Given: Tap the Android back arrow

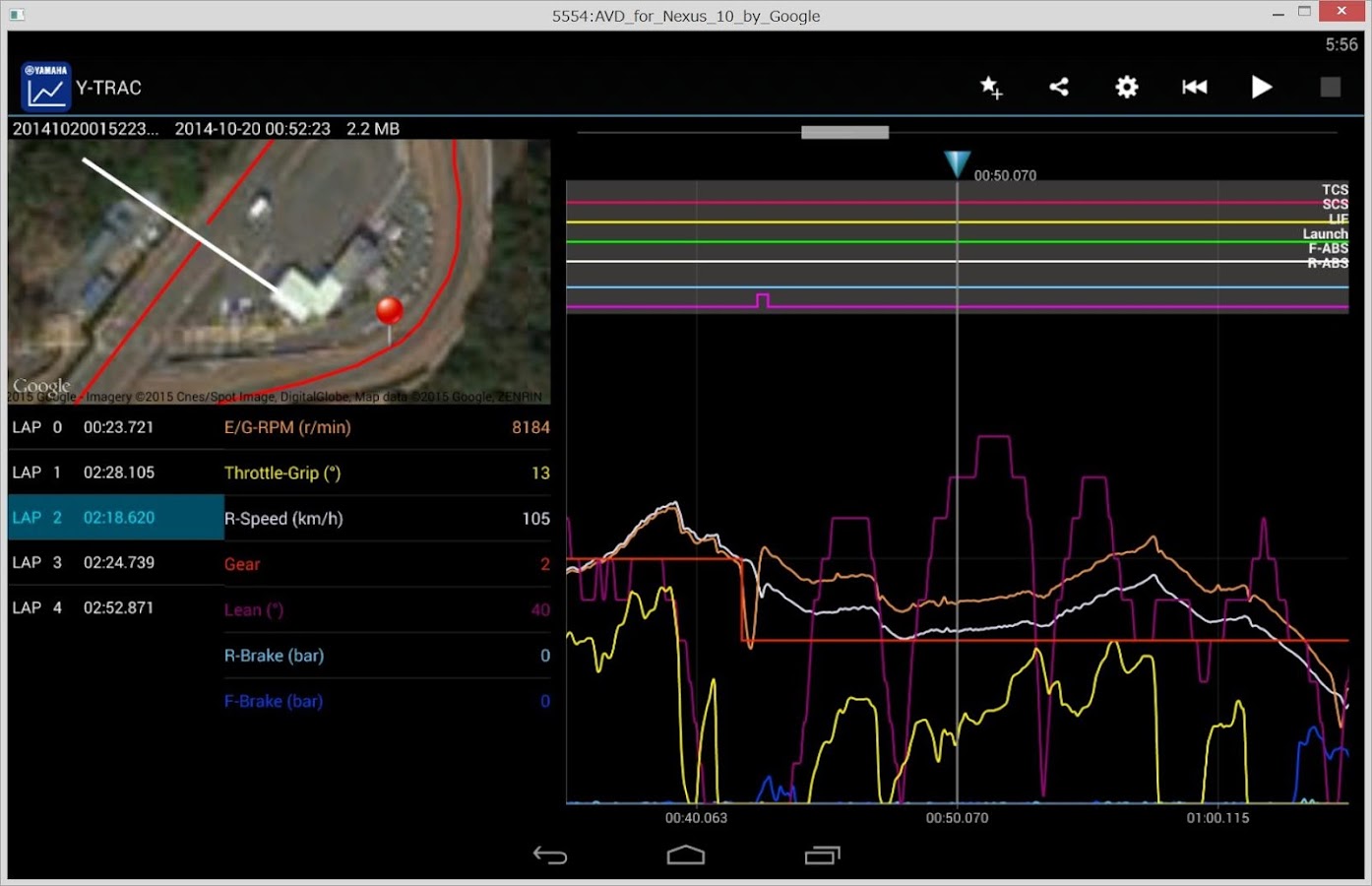Looking at the screenshot, I should pyautogui.click(x=549, y=854).
